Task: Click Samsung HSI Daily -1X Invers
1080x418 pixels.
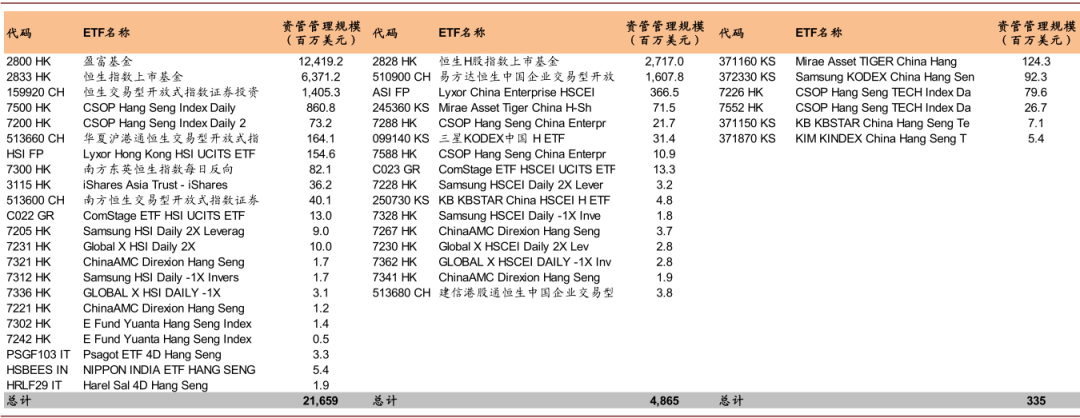Action: point(161,278)
